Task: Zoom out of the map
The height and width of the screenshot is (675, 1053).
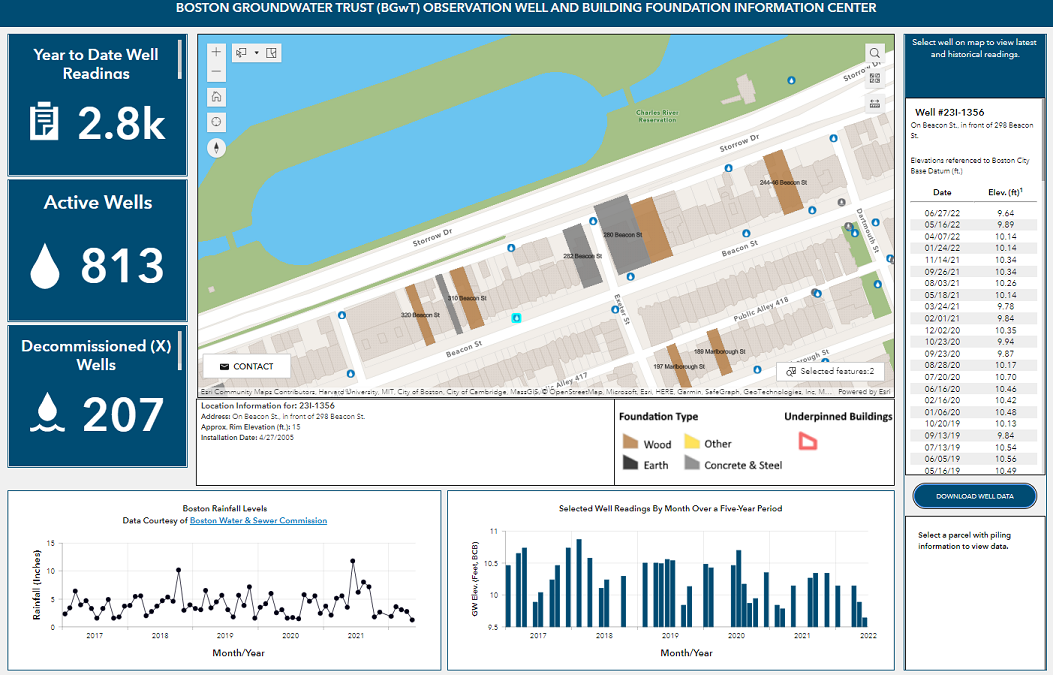Action: tap(216, 71)
